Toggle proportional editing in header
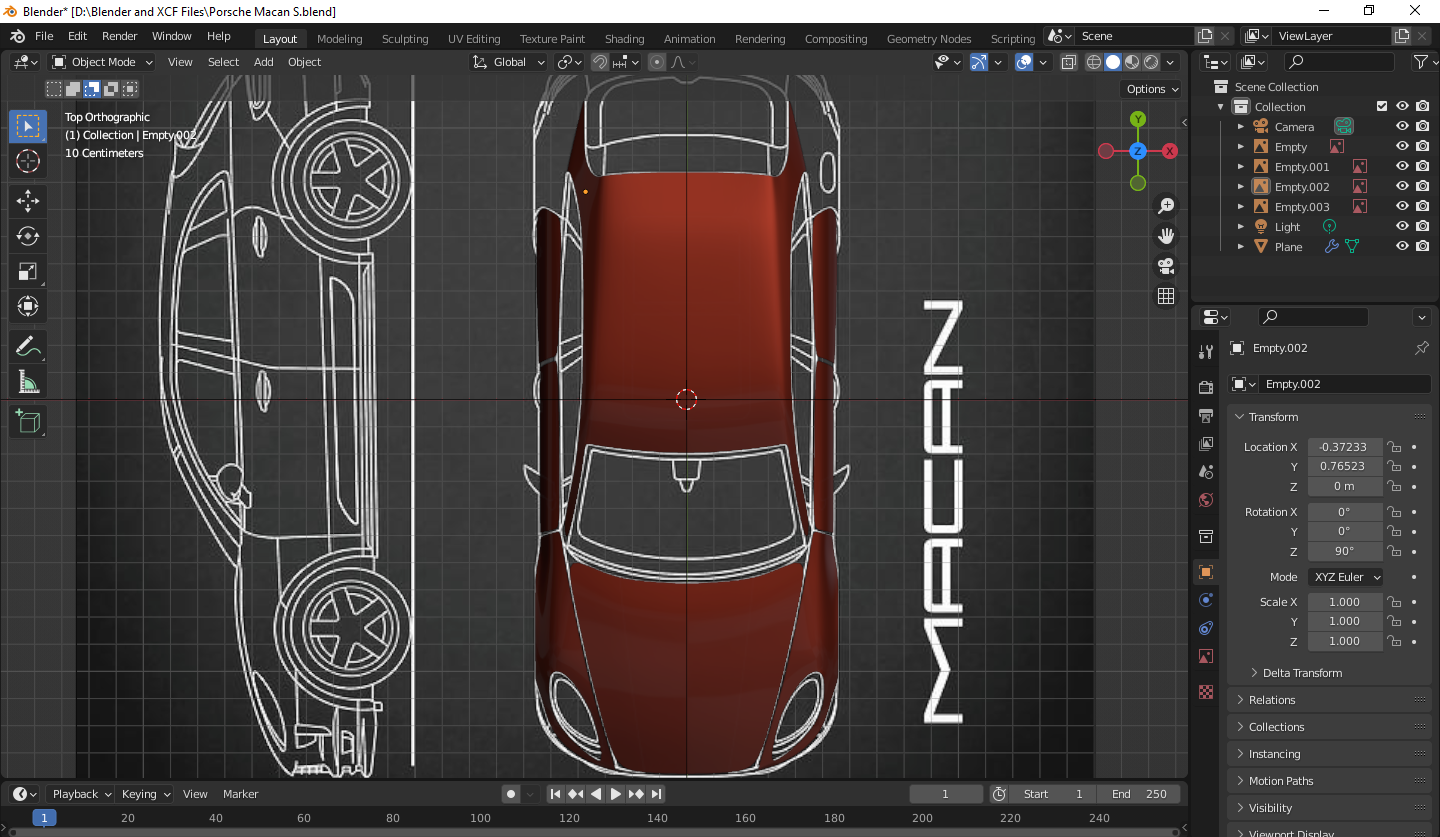The height and width of the screenshot is (837, 1440). click(657, 62)
